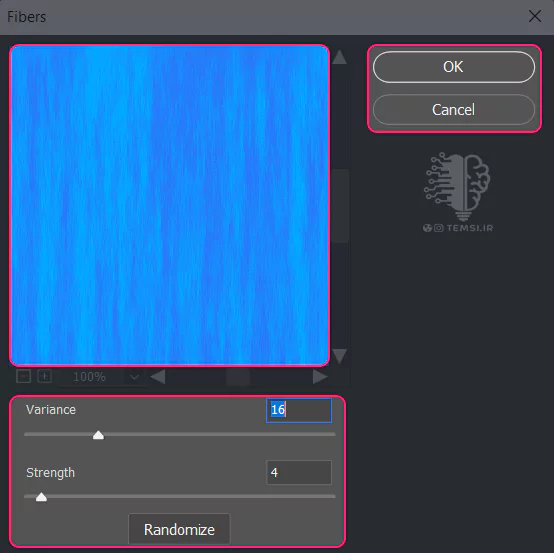Click the vertical preview scrollbar thumb
Image resolution: width=554 pixels, height=553 pixels.
340,206
